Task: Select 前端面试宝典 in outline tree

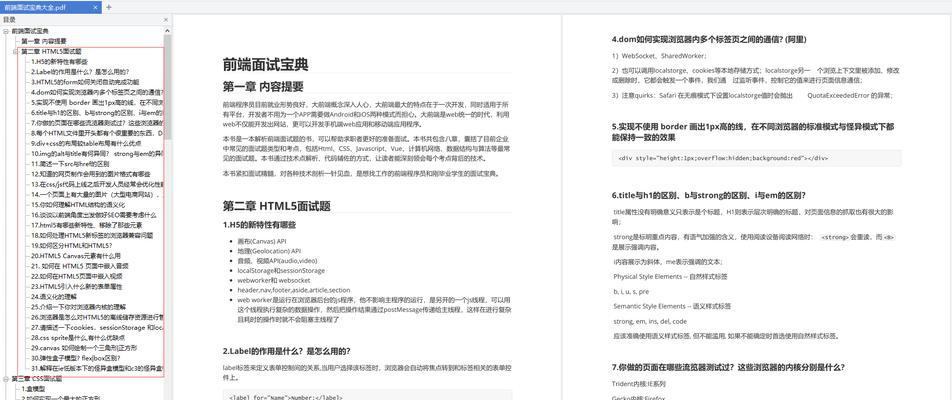Action: coord(30,31)
